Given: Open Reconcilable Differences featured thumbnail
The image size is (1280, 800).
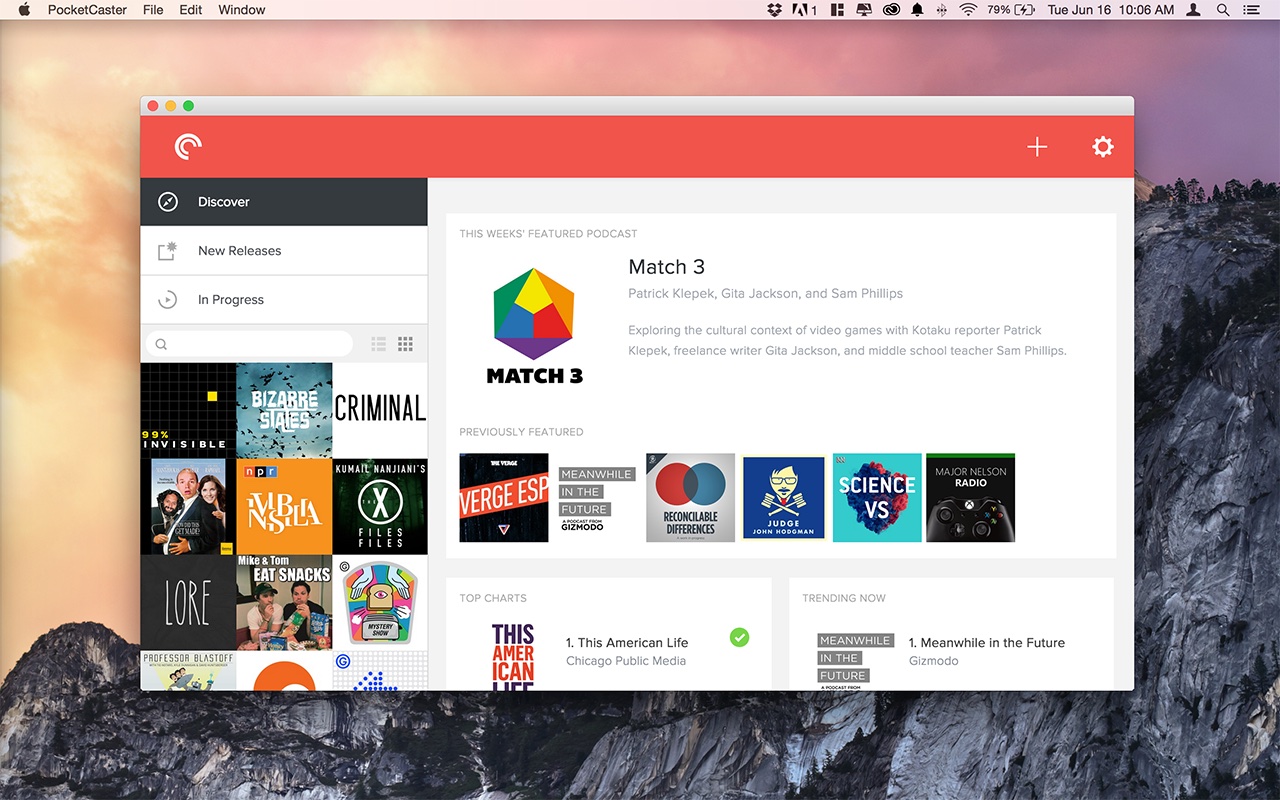Looking at the screenshot, I should [690, 498].
